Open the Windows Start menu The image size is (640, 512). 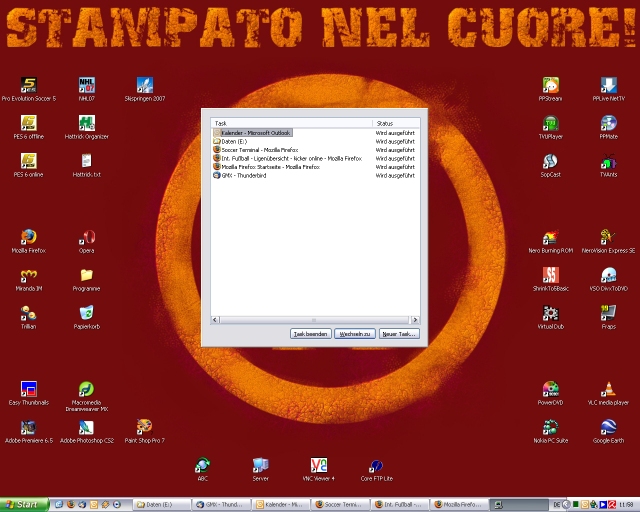point(22,505)
